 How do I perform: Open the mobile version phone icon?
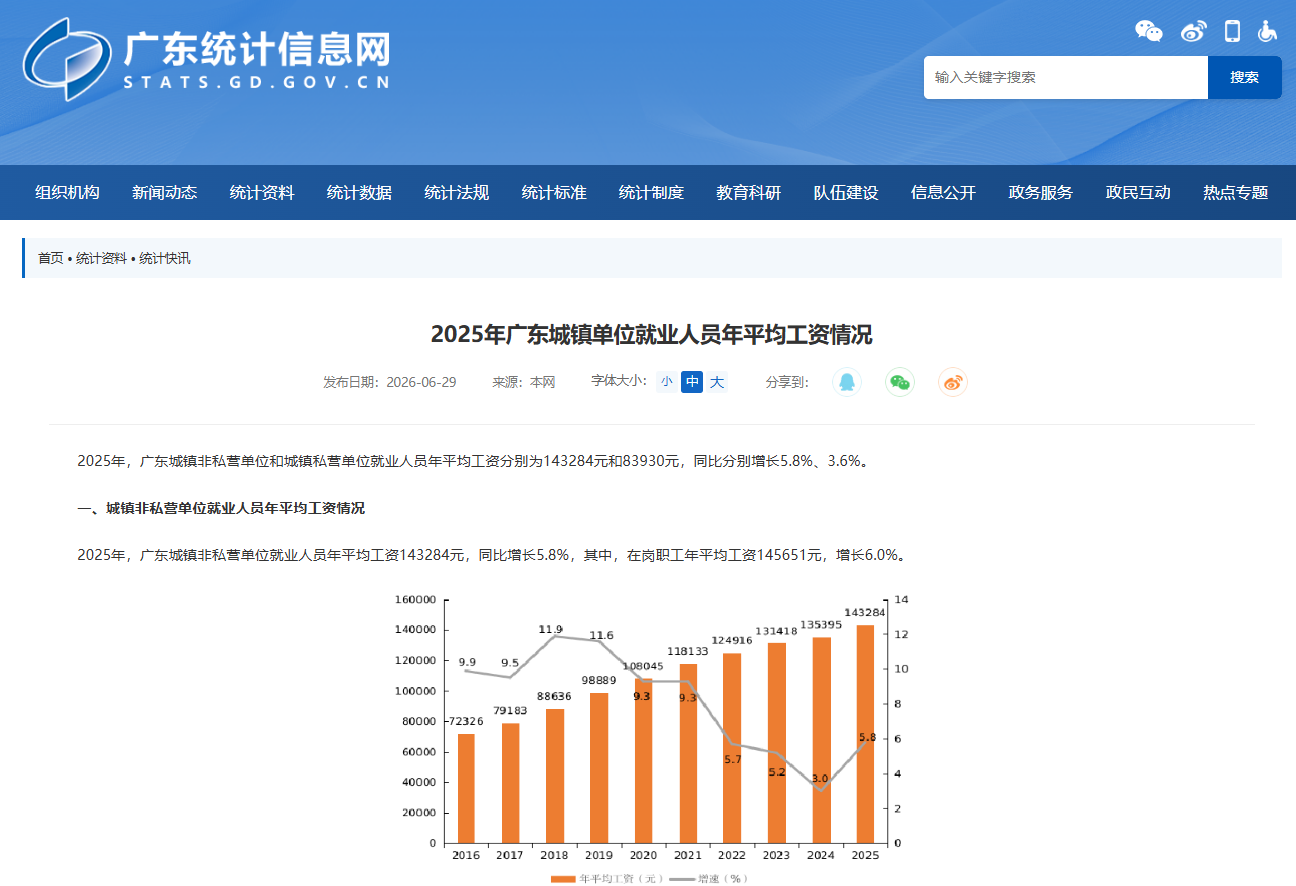point(1232,31)
